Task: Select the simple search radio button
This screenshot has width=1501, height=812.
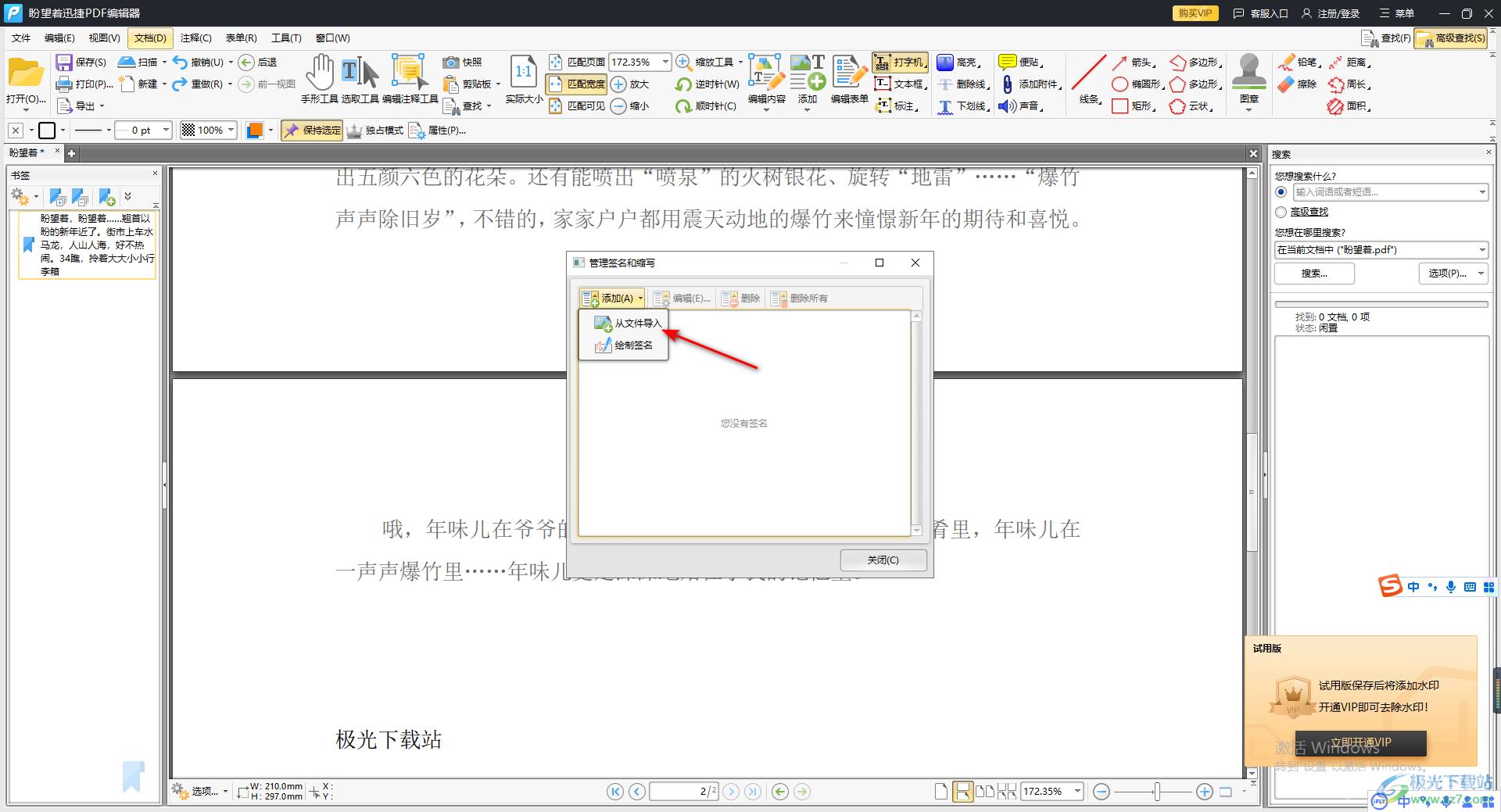Action: 1281,192
